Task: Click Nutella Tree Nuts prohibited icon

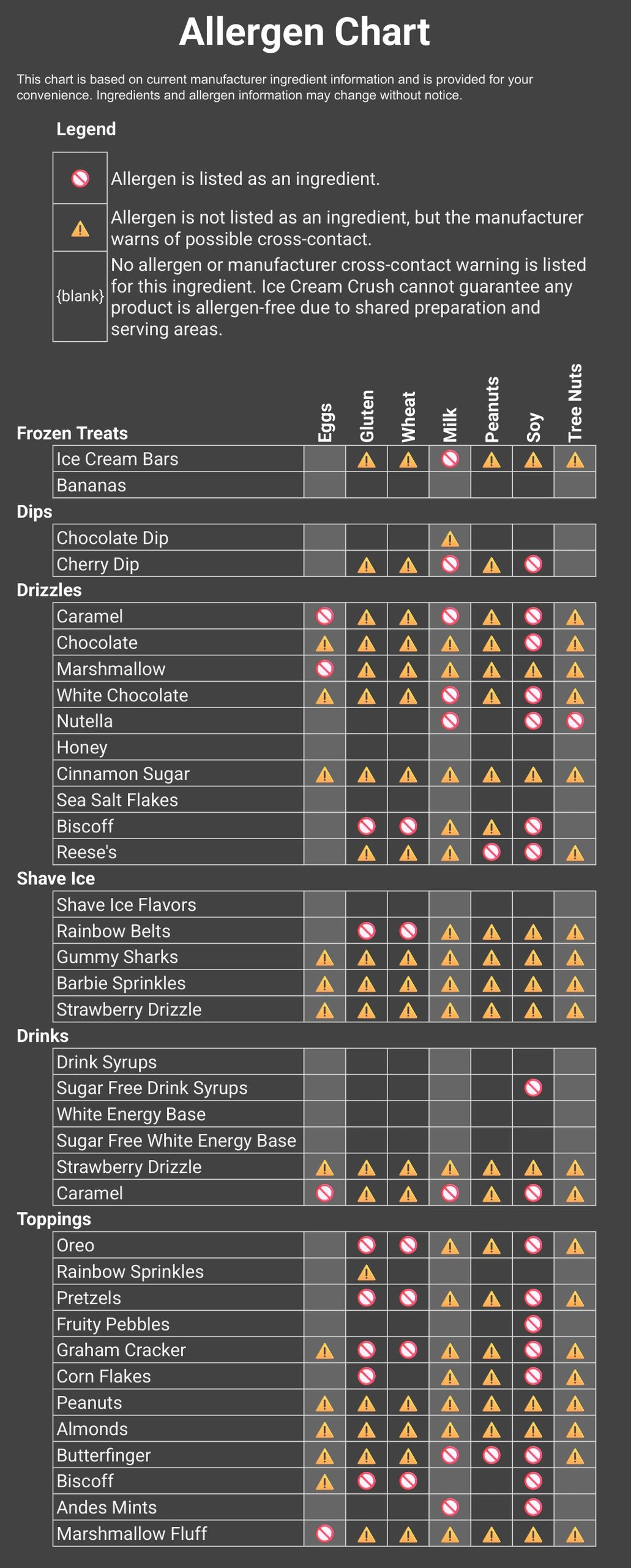Action: coord(575,721)
